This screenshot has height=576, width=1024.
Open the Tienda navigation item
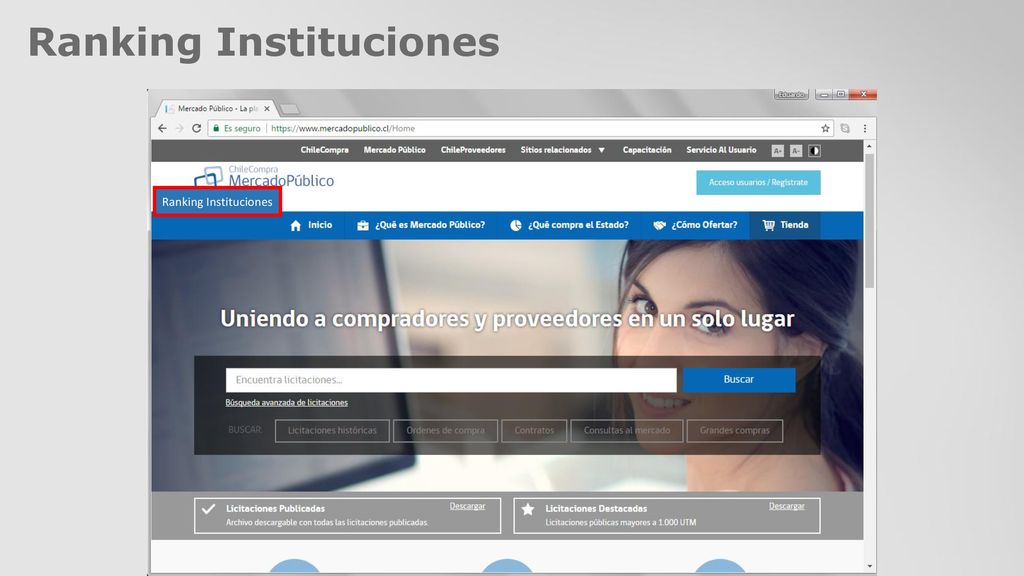click(785, 225)
